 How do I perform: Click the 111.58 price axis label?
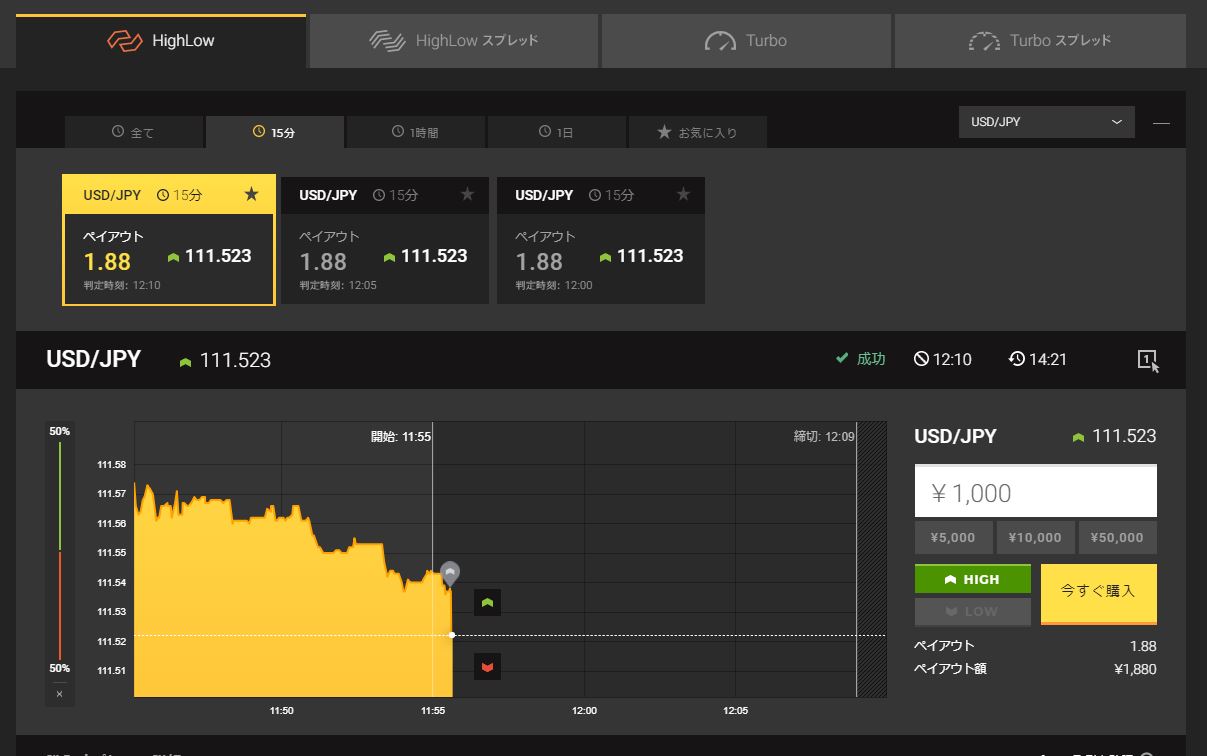pos(112,465)
